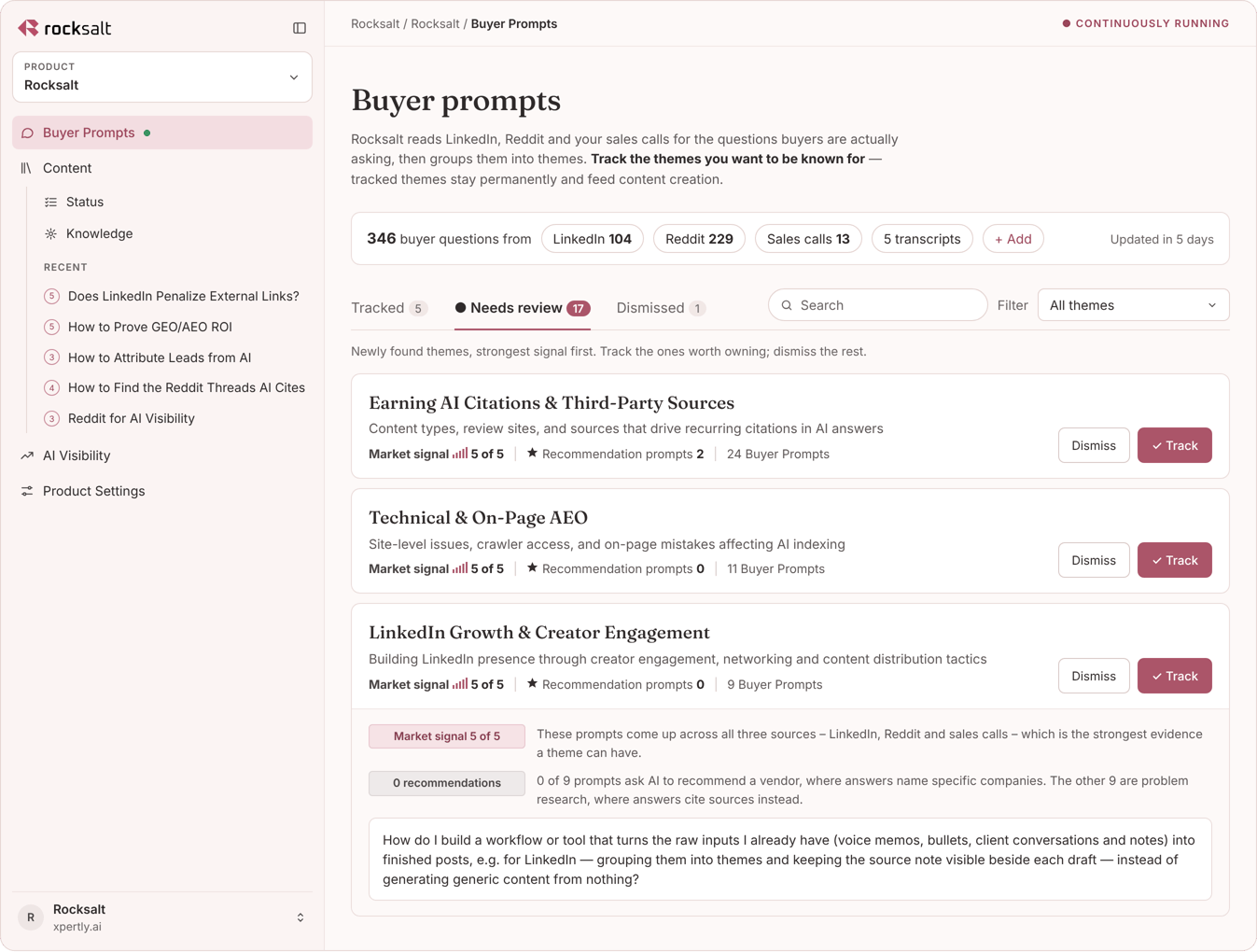This screenshot has width=1257, height=952.
Task: Click the number badge beside How to Prove GEO/AEO ROI
Action: pyautogui.click(x=51, y=327)
